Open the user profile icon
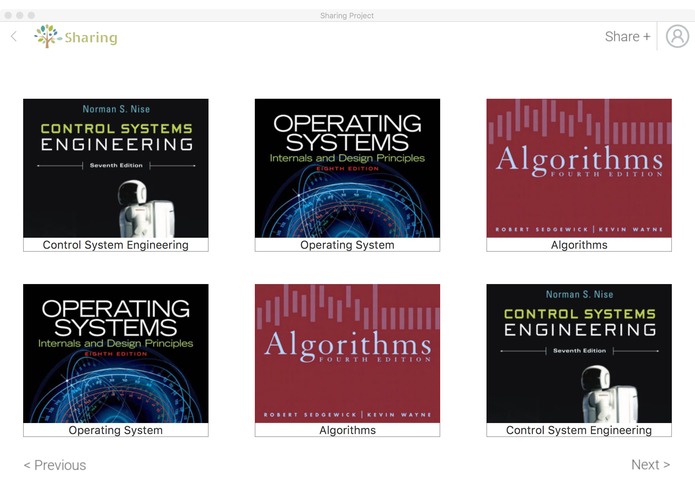Viewport: 695px width, 494px height. coord(677,36)
